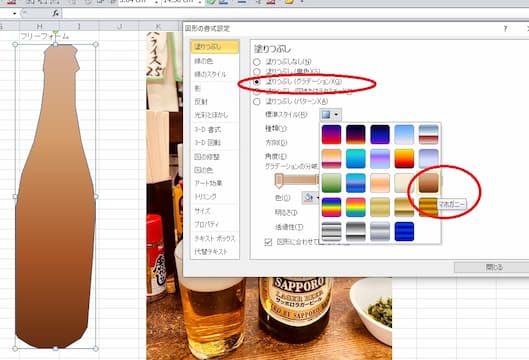Open the fill category in sidebar
Image resolution: width=529 pixels, height=360 pixels.
pyautogui.click(x=215, y=47)
